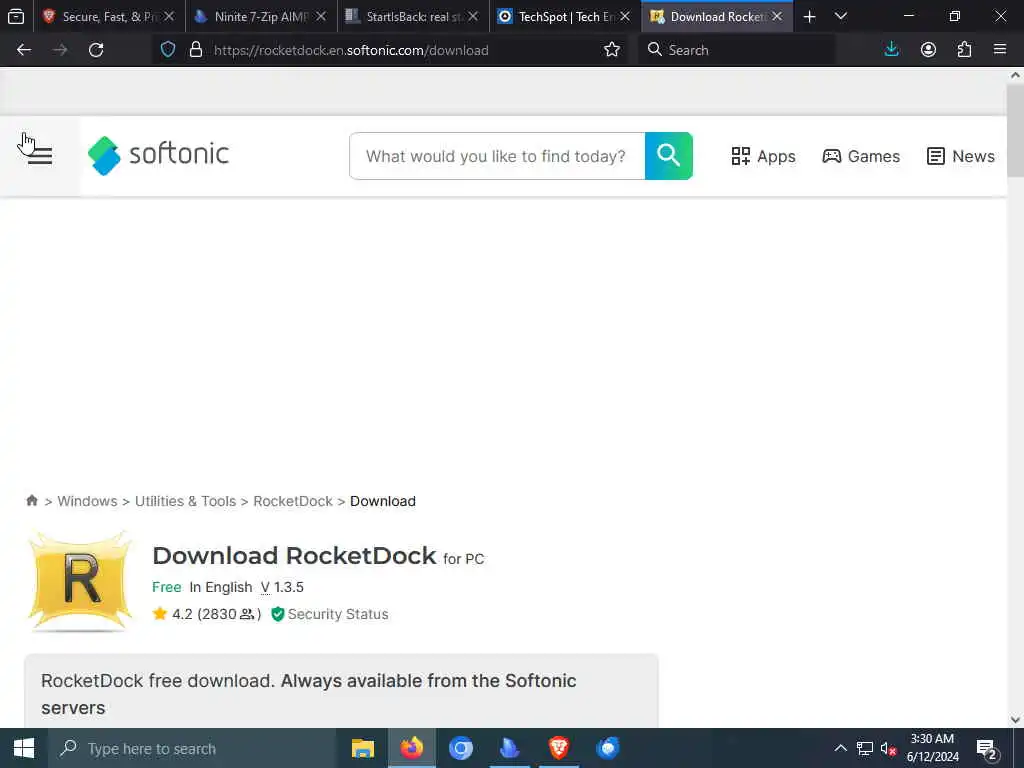Click the Firefox search box
This screenshot has width=1024, height=768.
737,50
